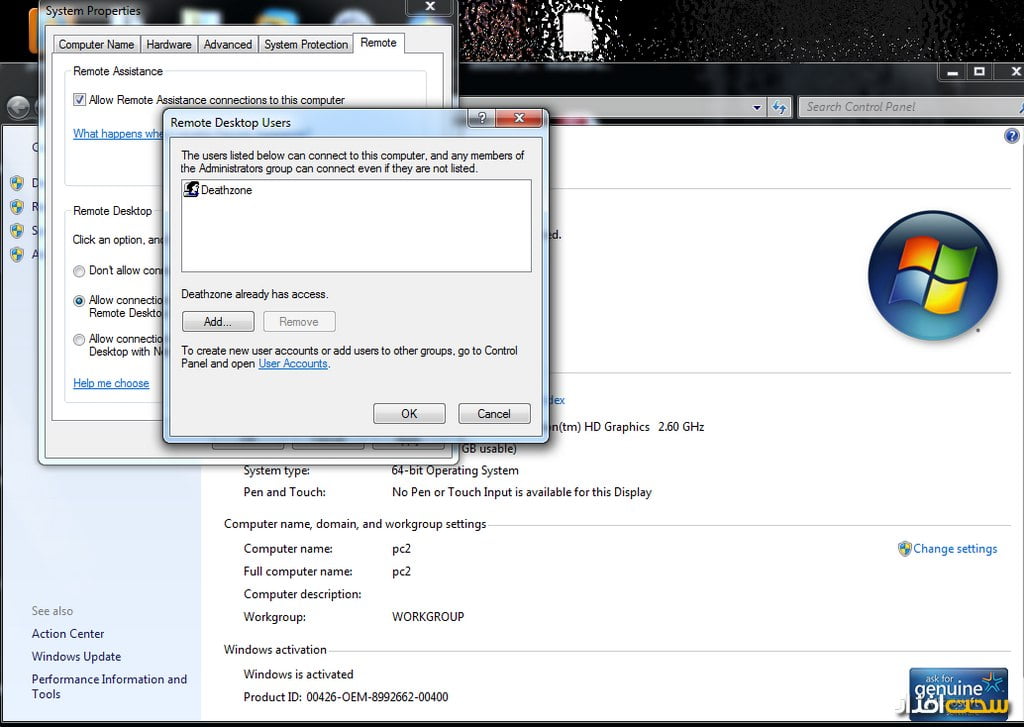This screenshot has width=1024, height=727.
Task: Click the blue help icon in Control Panel
Action: (x=1011, y=136)
